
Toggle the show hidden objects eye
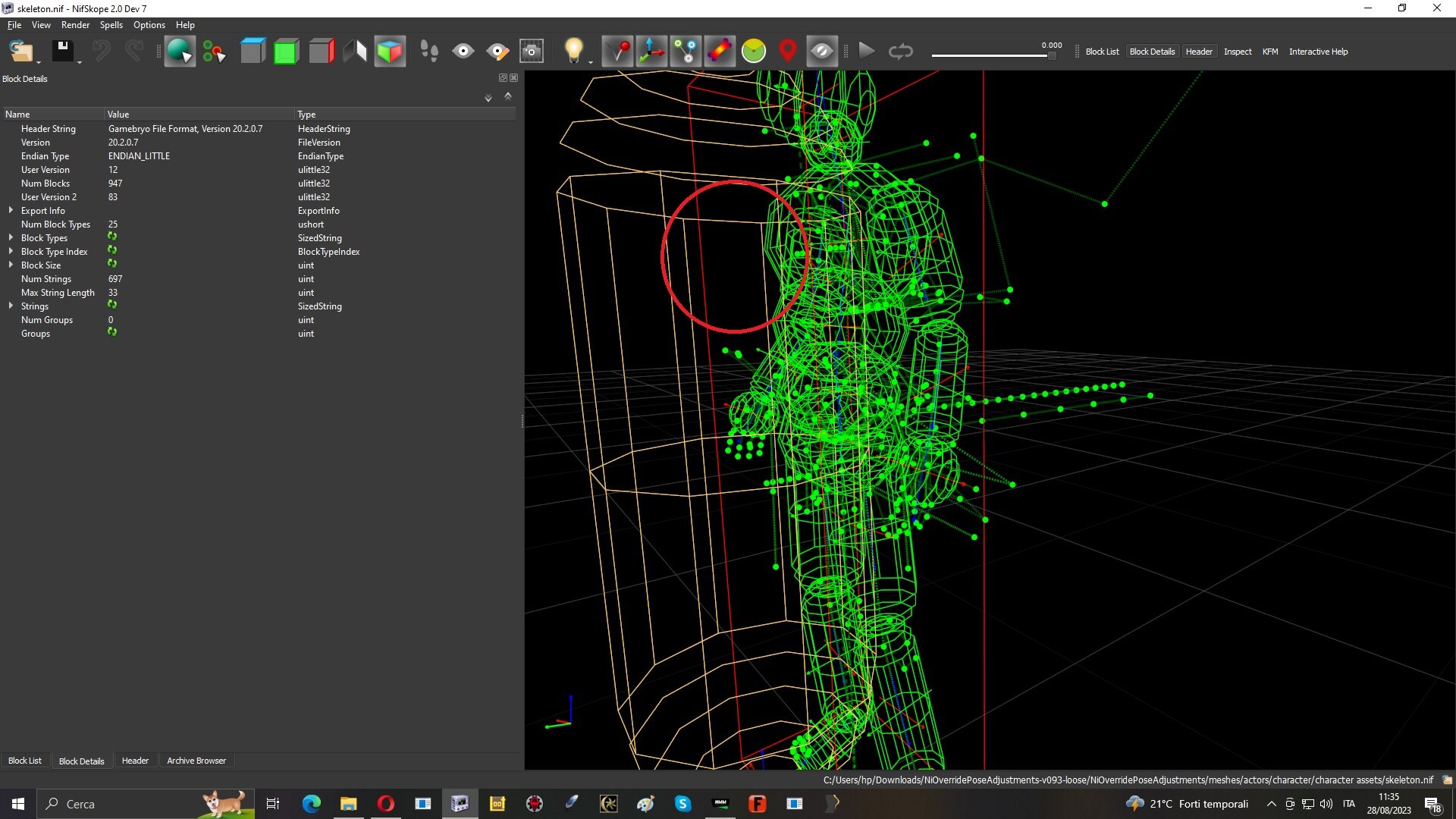[822, 52]
